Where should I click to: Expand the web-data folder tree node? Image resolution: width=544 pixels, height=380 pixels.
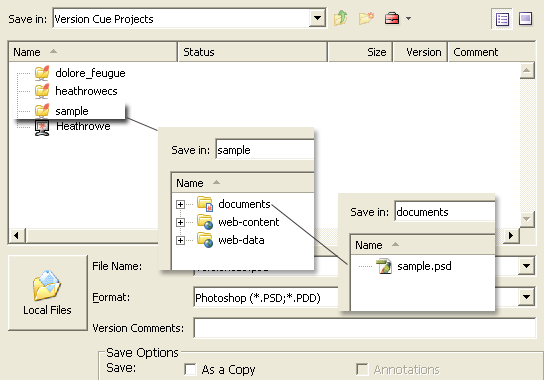180,240
